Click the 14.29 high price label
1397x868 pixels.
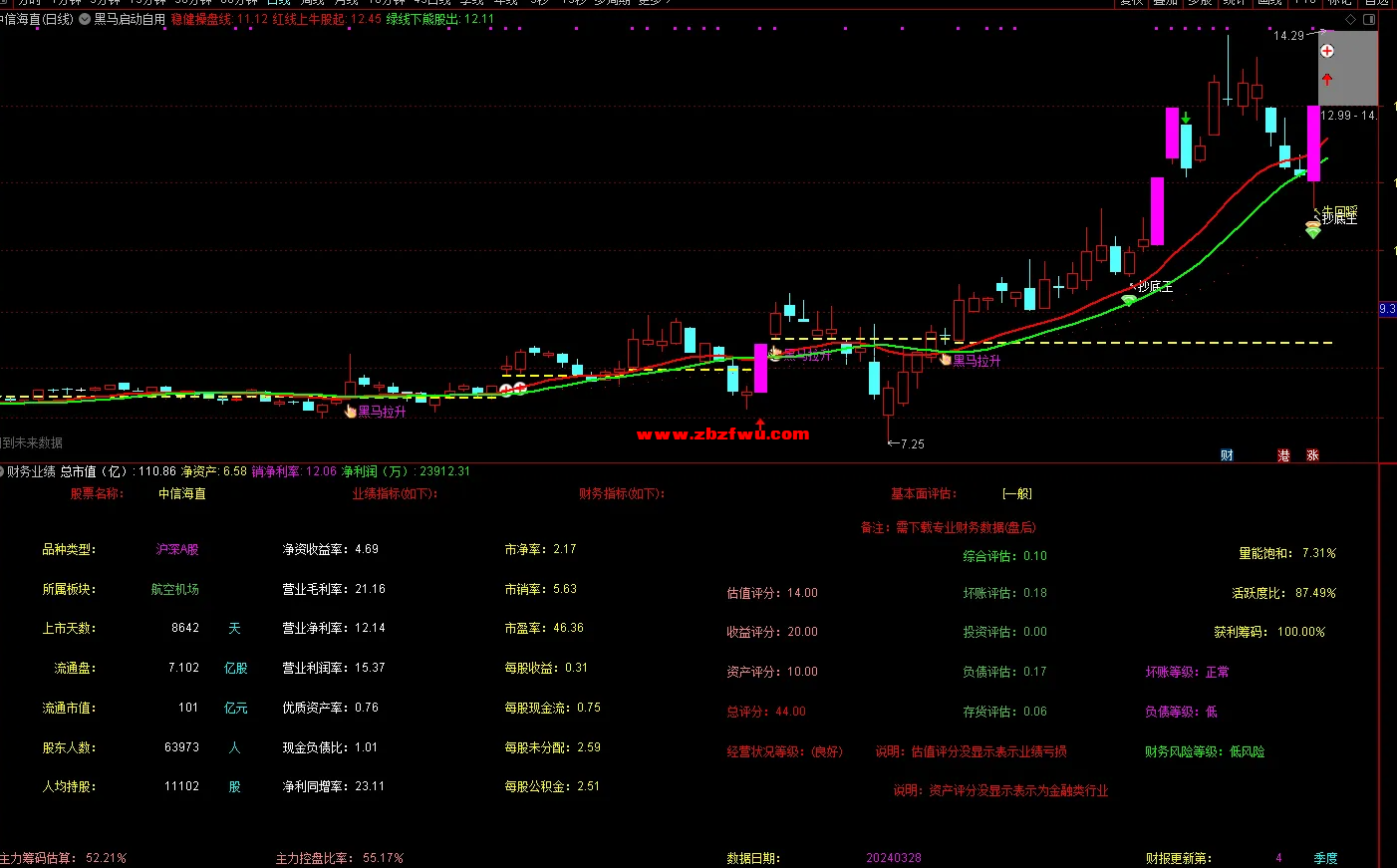tap(1288, 36)
